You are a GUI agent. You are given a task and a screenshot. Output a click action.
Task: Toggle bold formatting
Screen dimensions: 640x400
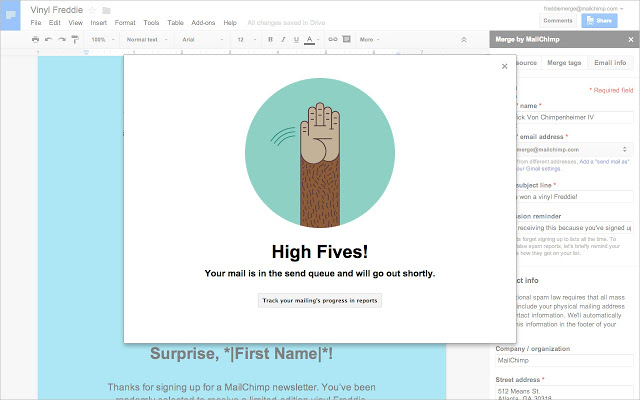coord(270,40)
